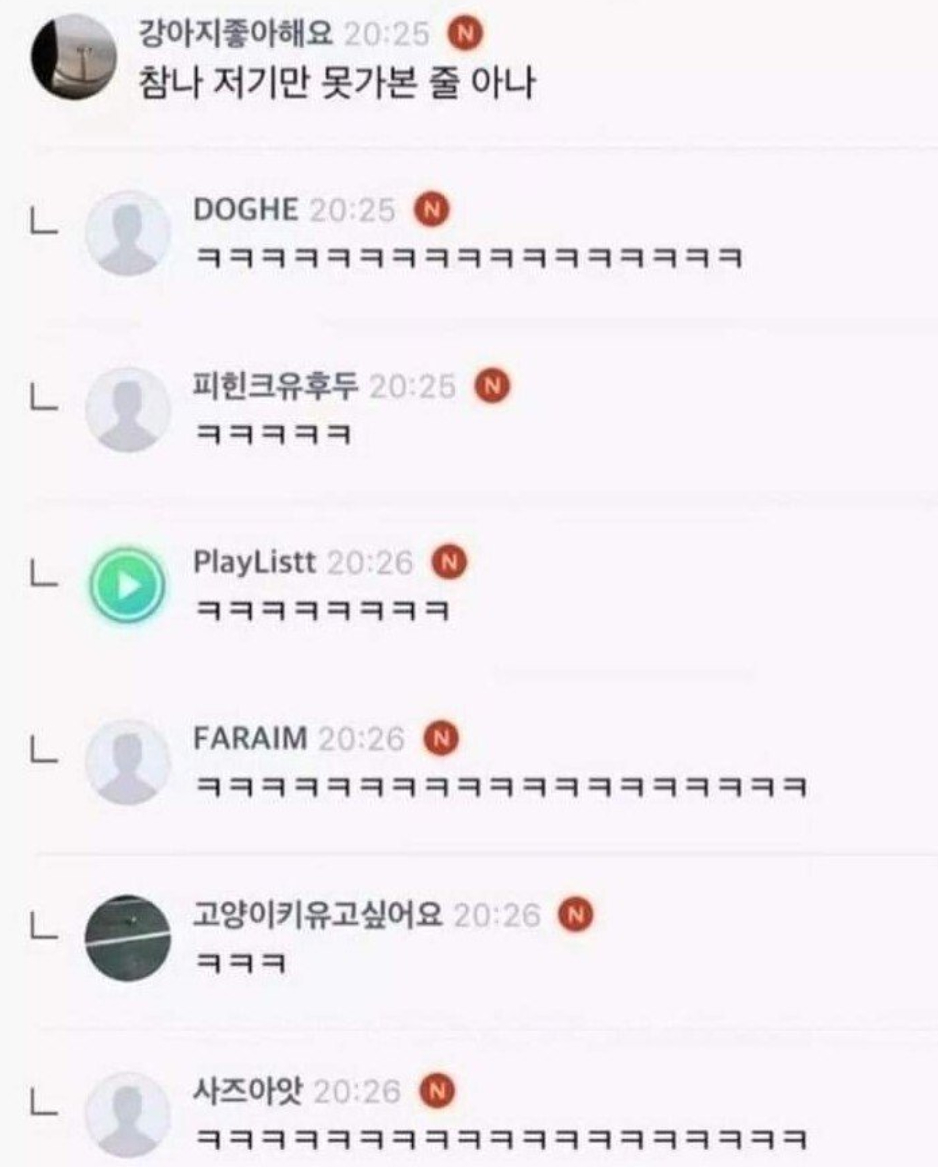Open the FARAIM username link

pos(250,738)
